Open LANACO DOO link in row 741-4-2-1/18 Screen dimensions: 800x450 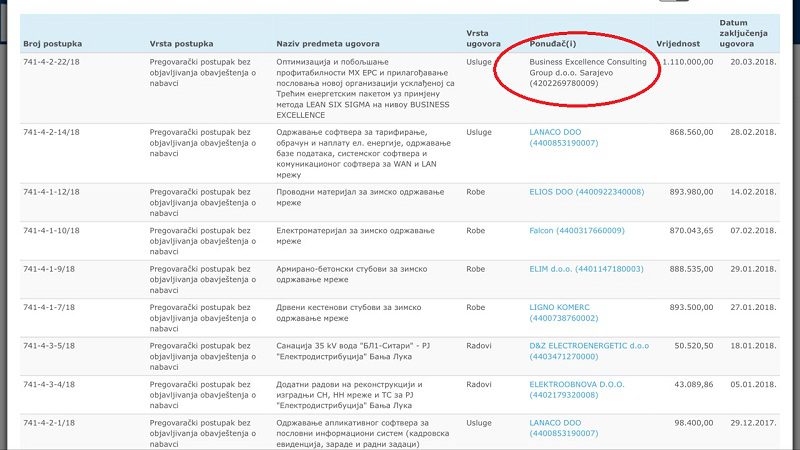click(563, 428)
